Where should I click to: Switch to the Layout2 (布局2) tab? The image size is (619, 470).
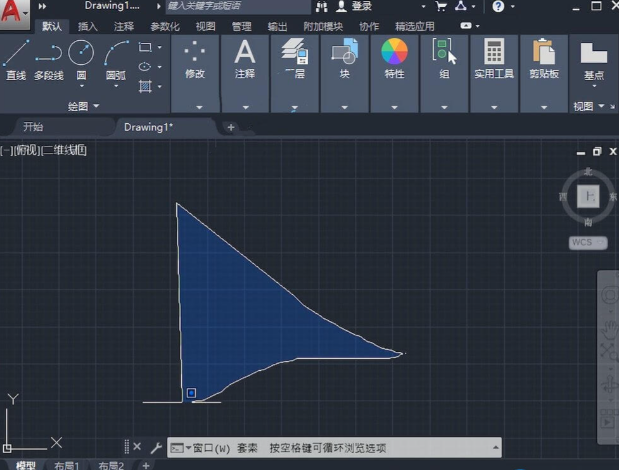(x=111, y=466)
